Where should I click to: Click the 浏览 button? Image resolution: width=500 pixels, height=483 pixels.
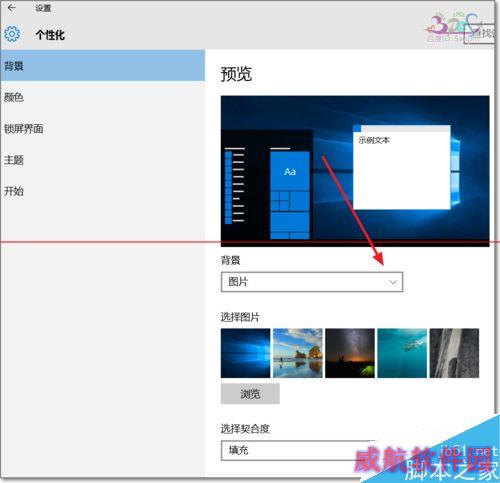click(x=250, y=394)
